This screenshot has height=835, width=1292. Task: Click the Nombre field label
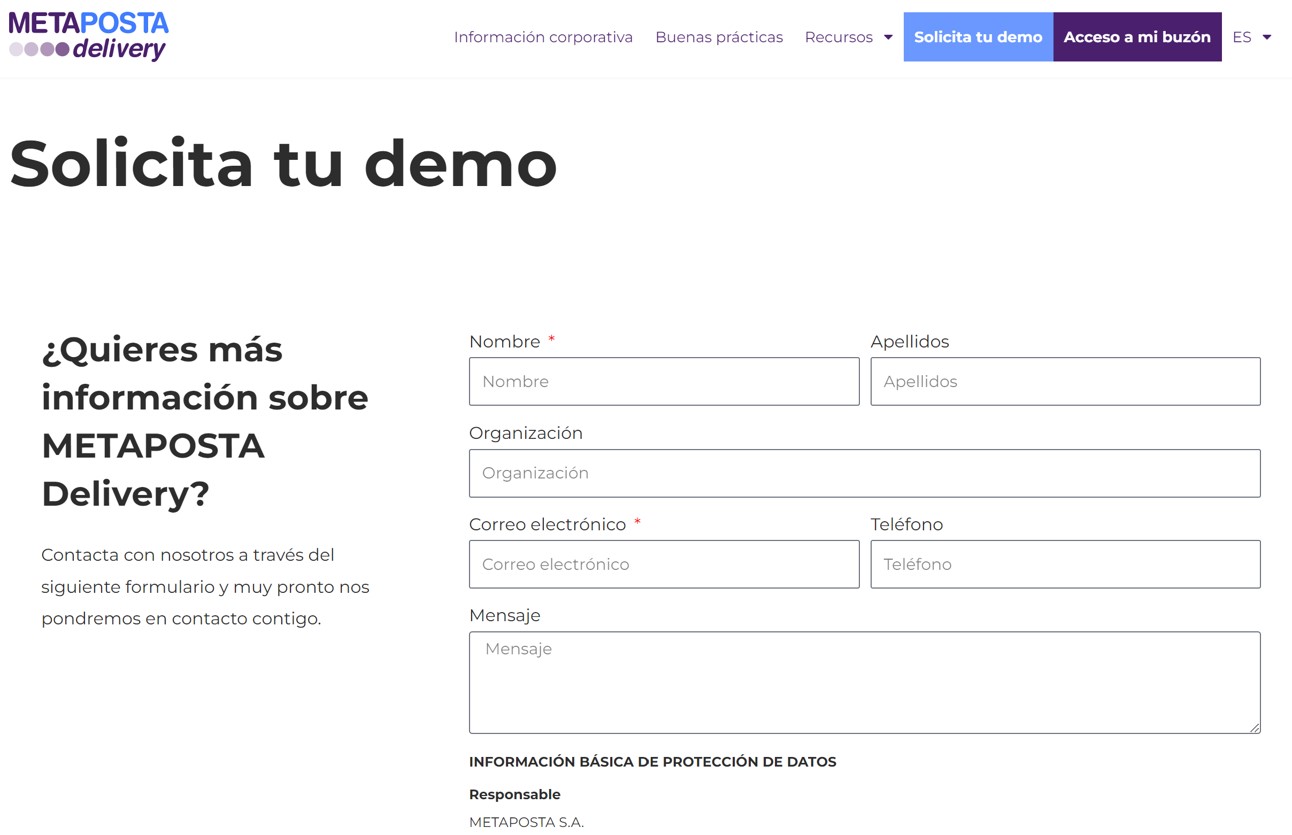(x=505, y=342)
